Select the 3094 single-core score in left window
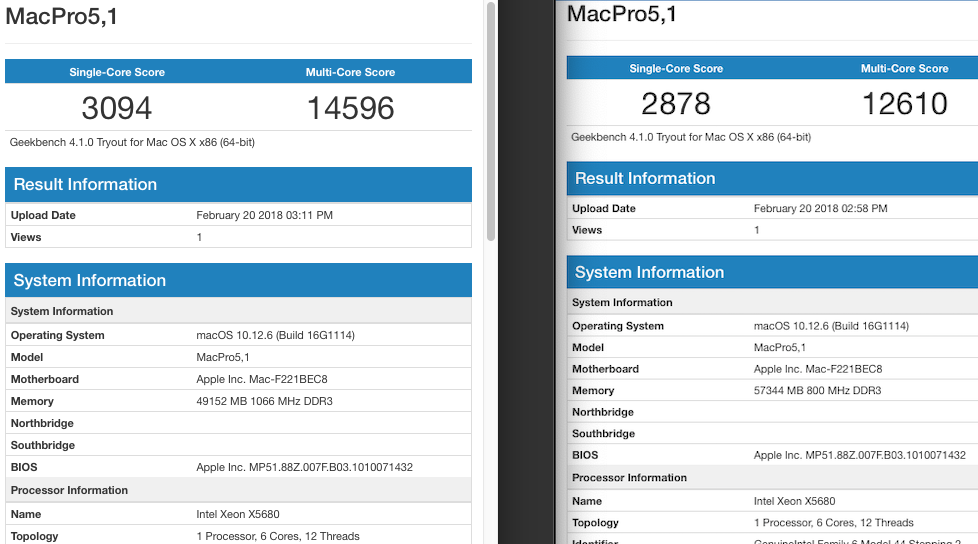 click(x=117, y=108)
